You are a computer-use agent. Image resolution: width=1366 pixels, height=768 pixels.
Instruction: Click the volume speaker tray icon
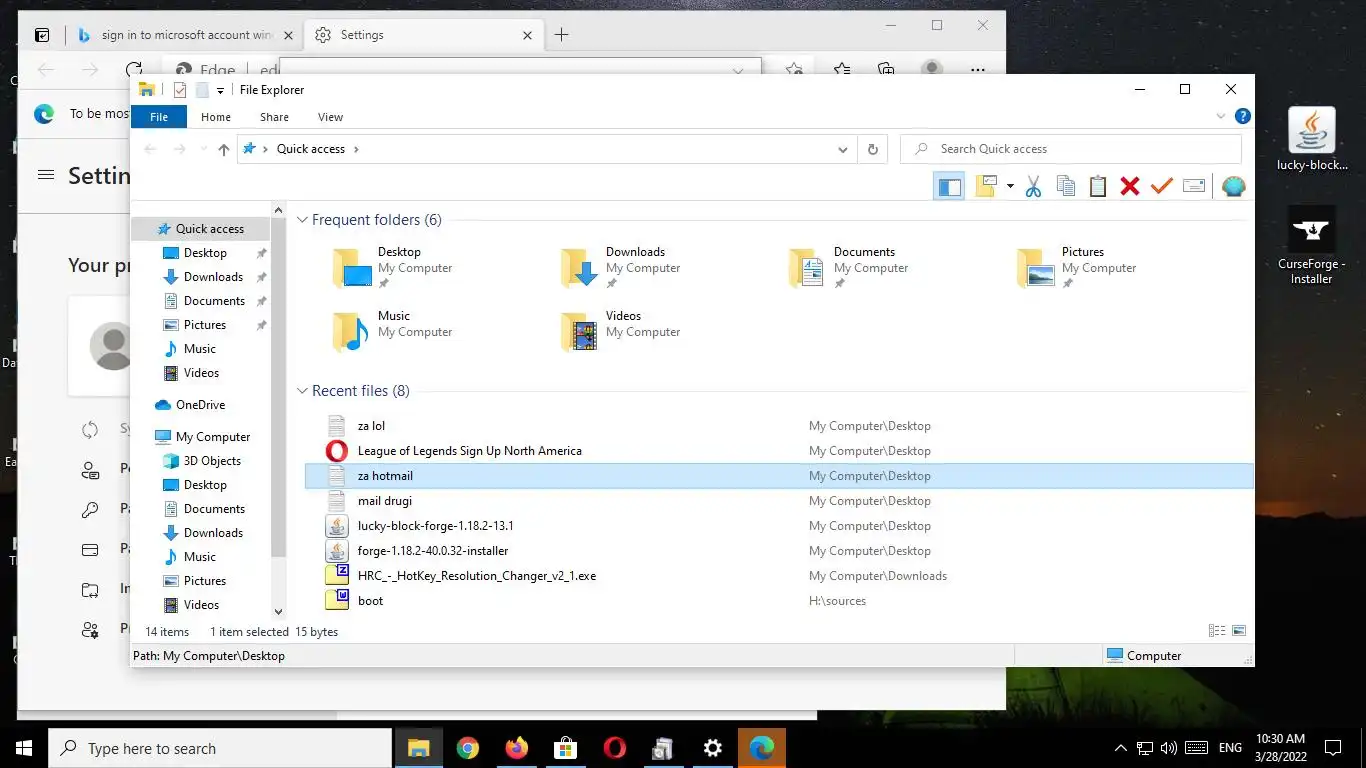tap(1169, 748)
